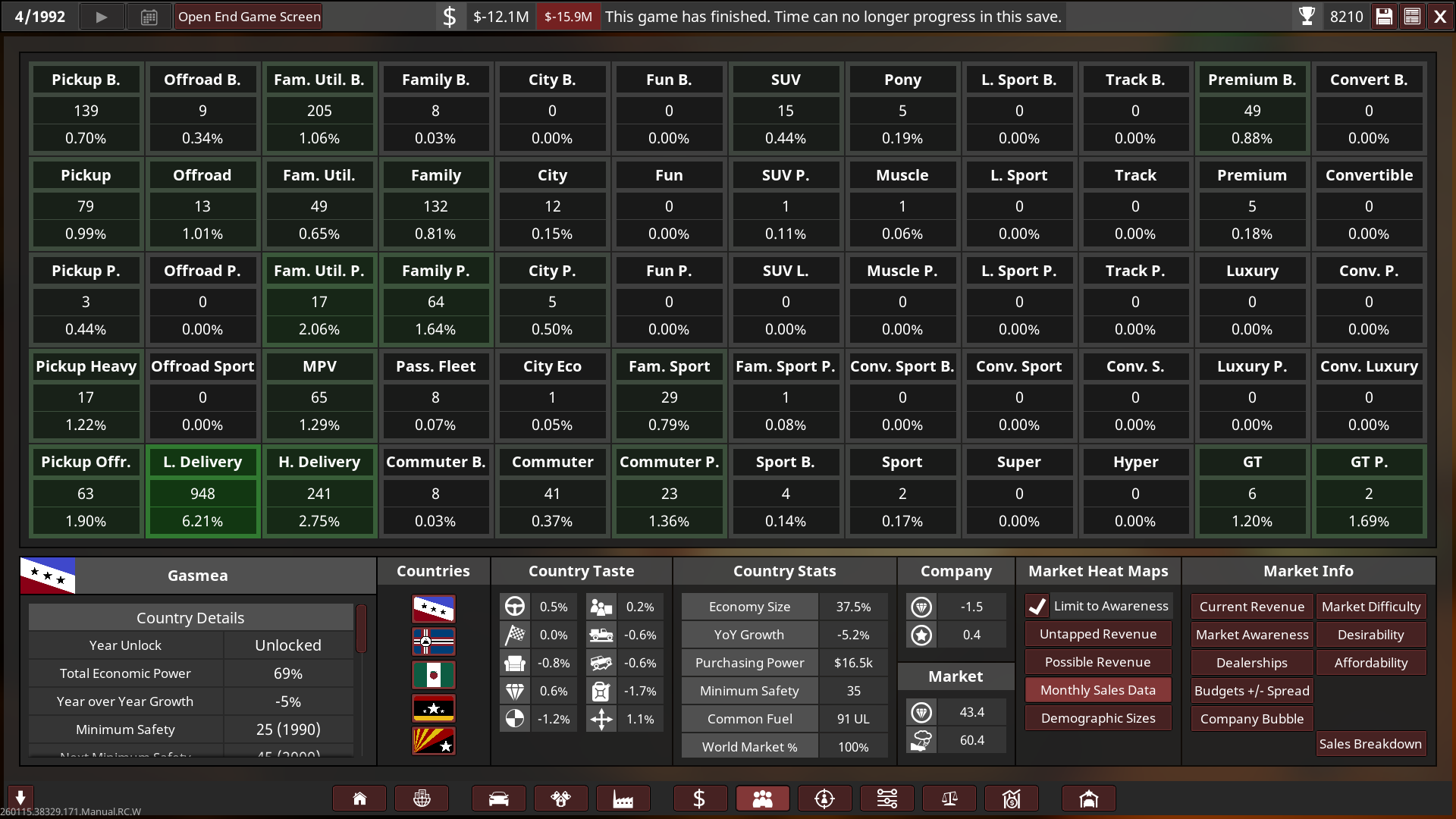Open Dealerships market info view
Viewport: 1456px width, 819px height.
coord(1251,663)
